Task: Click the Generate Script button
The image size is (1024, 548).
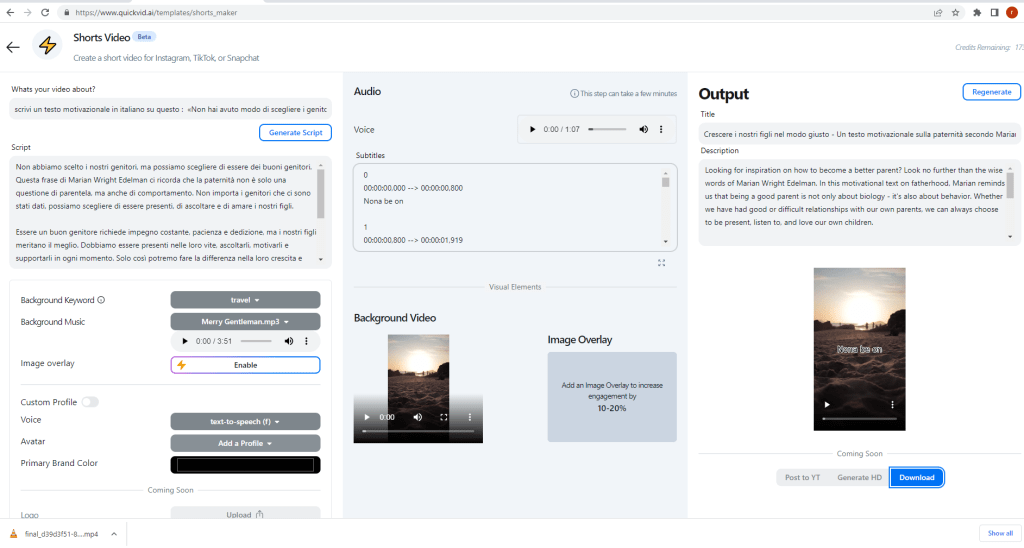Action: pyautogui.click(x=295, y=133)
